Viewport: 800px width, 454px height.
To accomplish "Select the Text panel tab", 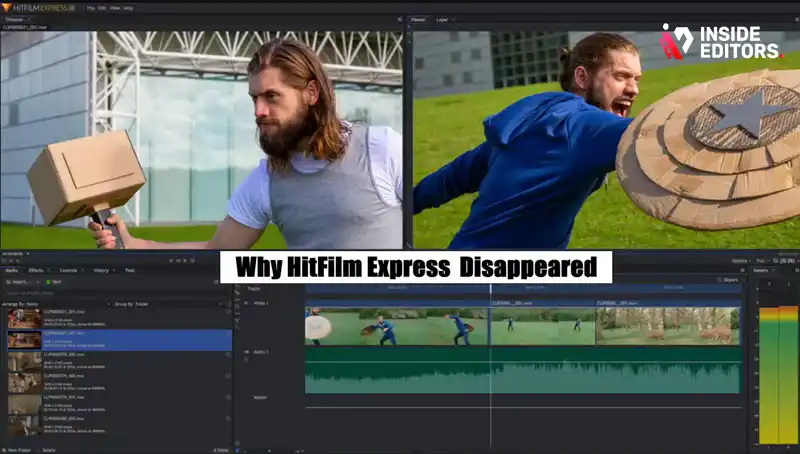I will click(130, 270).
